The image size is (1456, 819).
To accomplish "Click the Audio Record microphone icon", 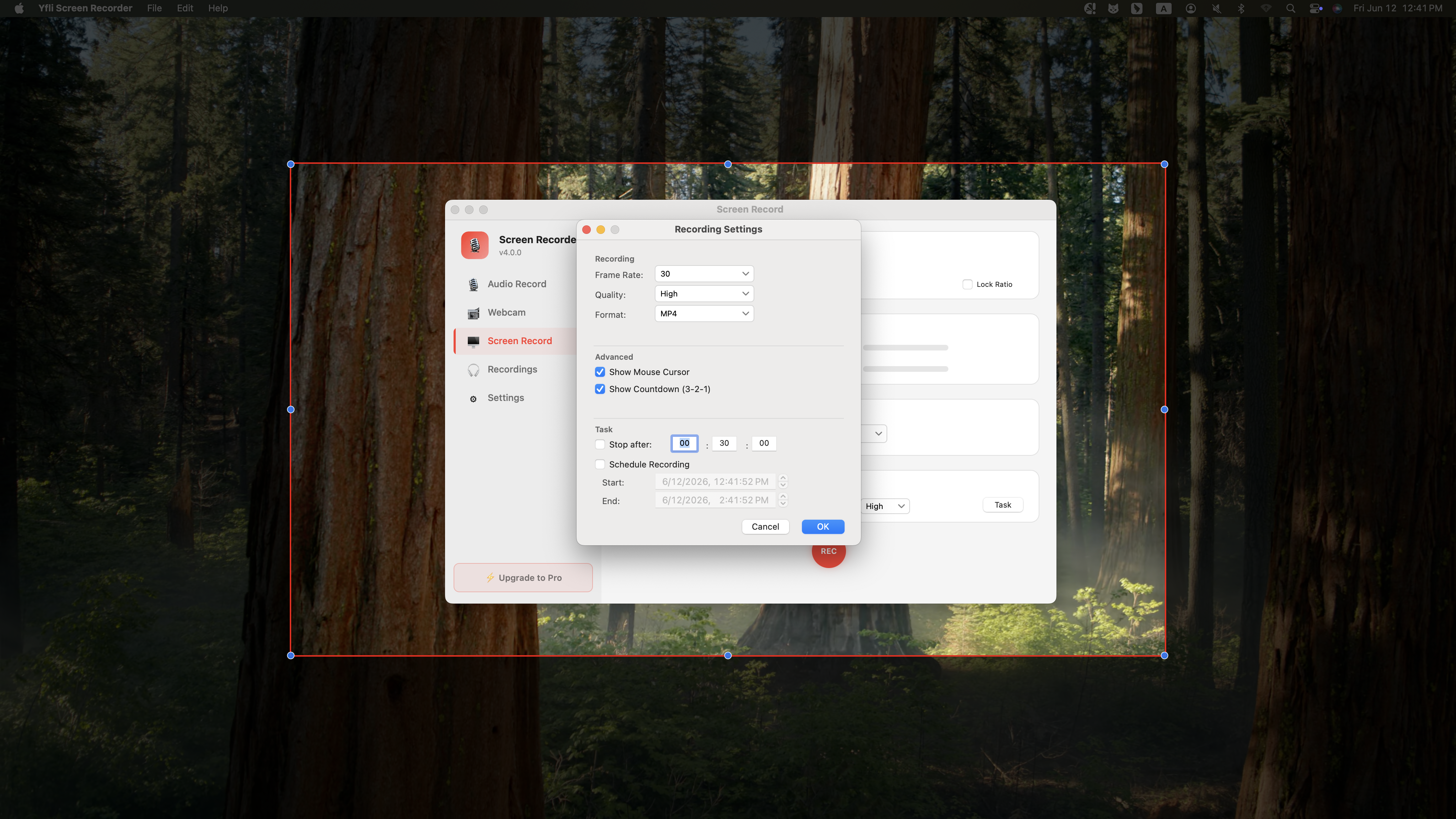I will pos(473,284).
